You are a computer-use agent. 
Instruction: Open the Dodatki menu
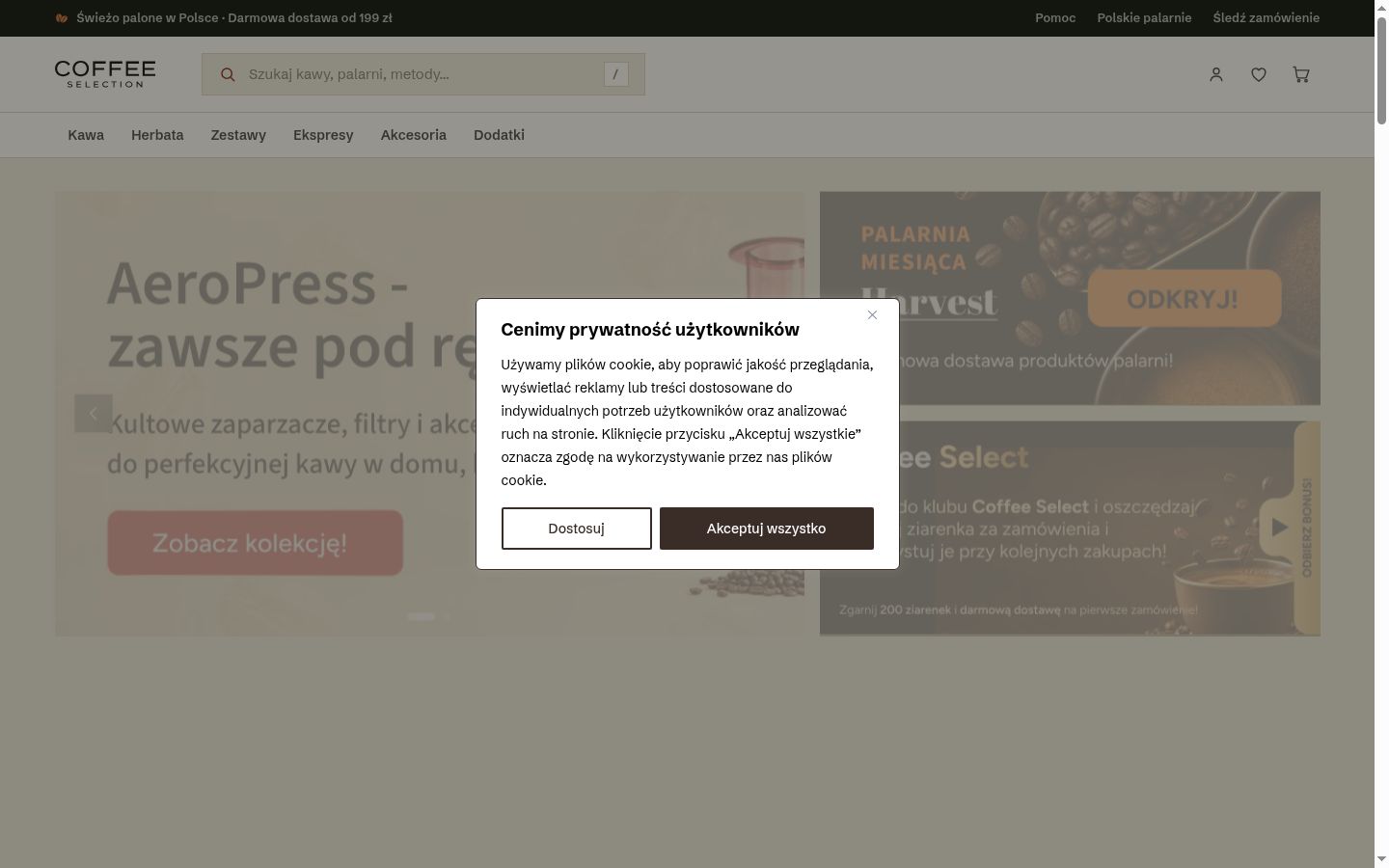coord(499,135)
